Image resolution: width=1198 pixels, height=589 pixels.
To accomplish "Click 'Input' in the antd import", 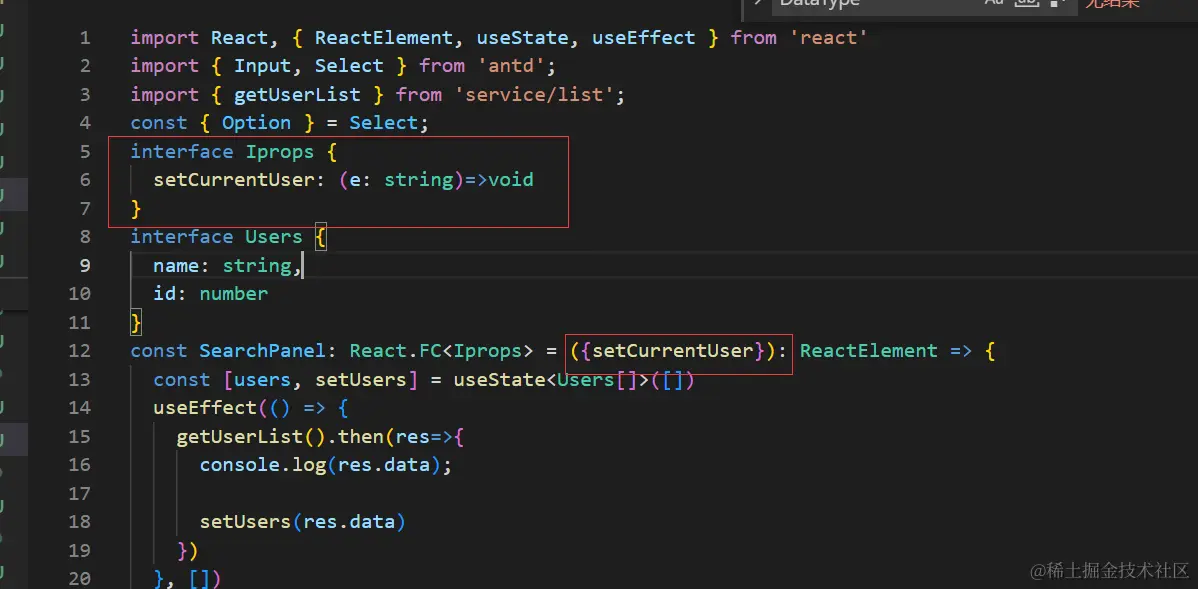I will point(263,66).
